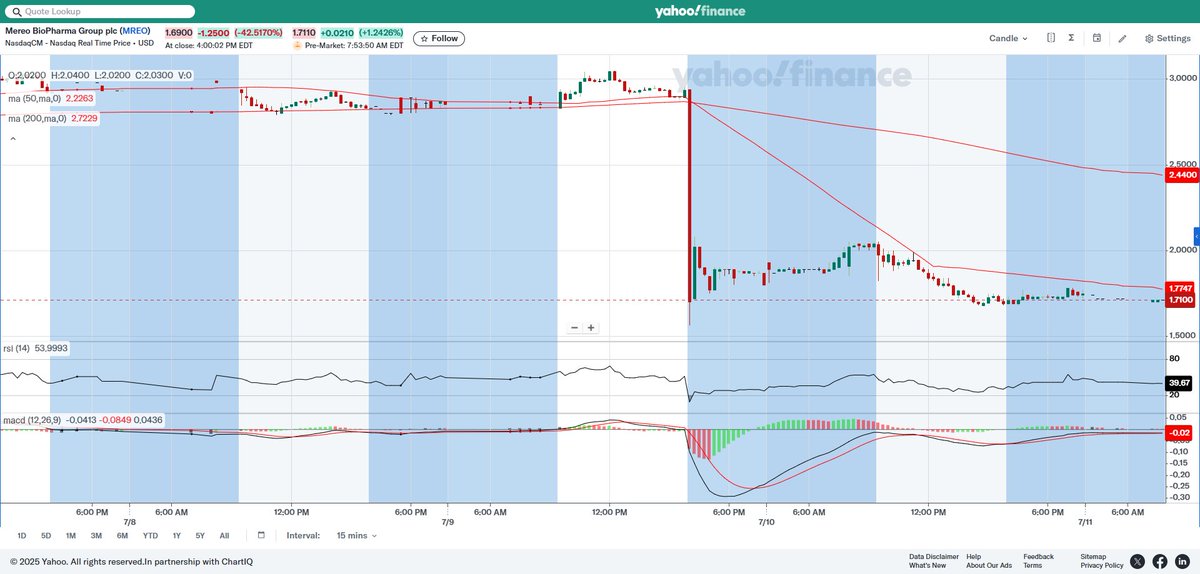Image resolution: width=1200 pixels, height=574 pixels.
Task: Select the 3M range
Action: click(96, 536)
